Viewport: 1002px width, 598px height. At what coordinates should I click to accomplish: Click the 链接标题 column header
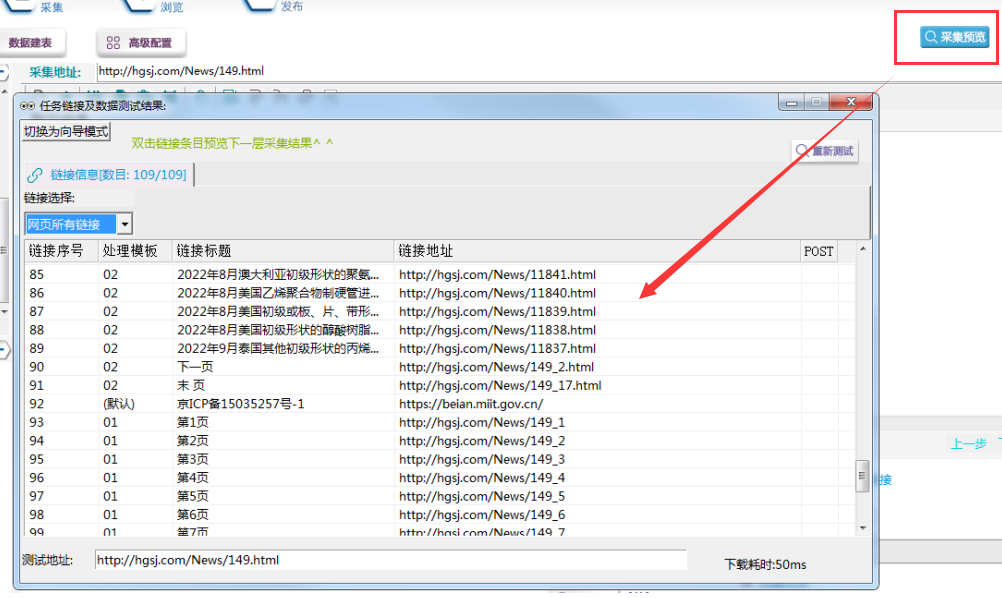(x=283, y=251)
